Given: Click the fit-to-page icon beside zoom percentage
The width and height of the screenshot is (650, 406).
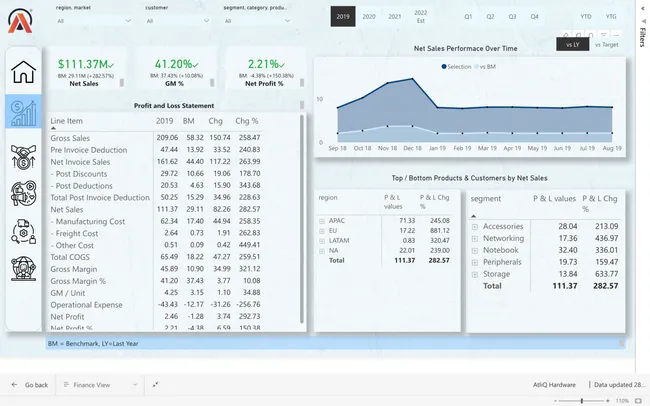Looking at the screenshot, I should (x=639, y=400).
